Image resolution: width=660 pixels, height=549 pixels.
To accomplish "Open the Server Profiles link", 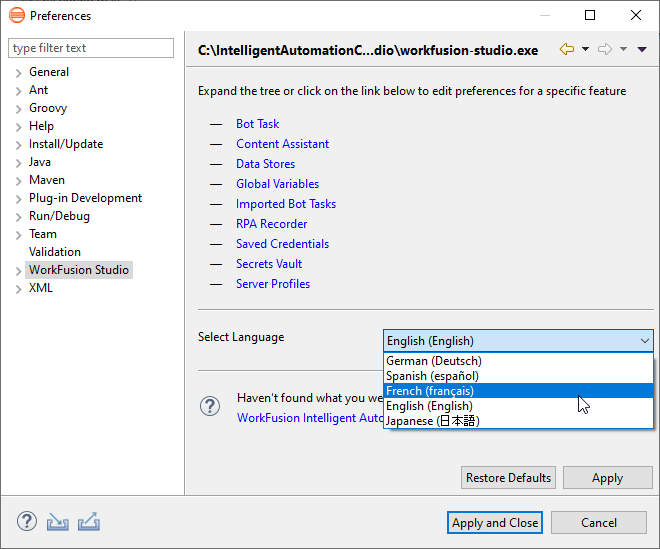I will click(x=273, y=284).
